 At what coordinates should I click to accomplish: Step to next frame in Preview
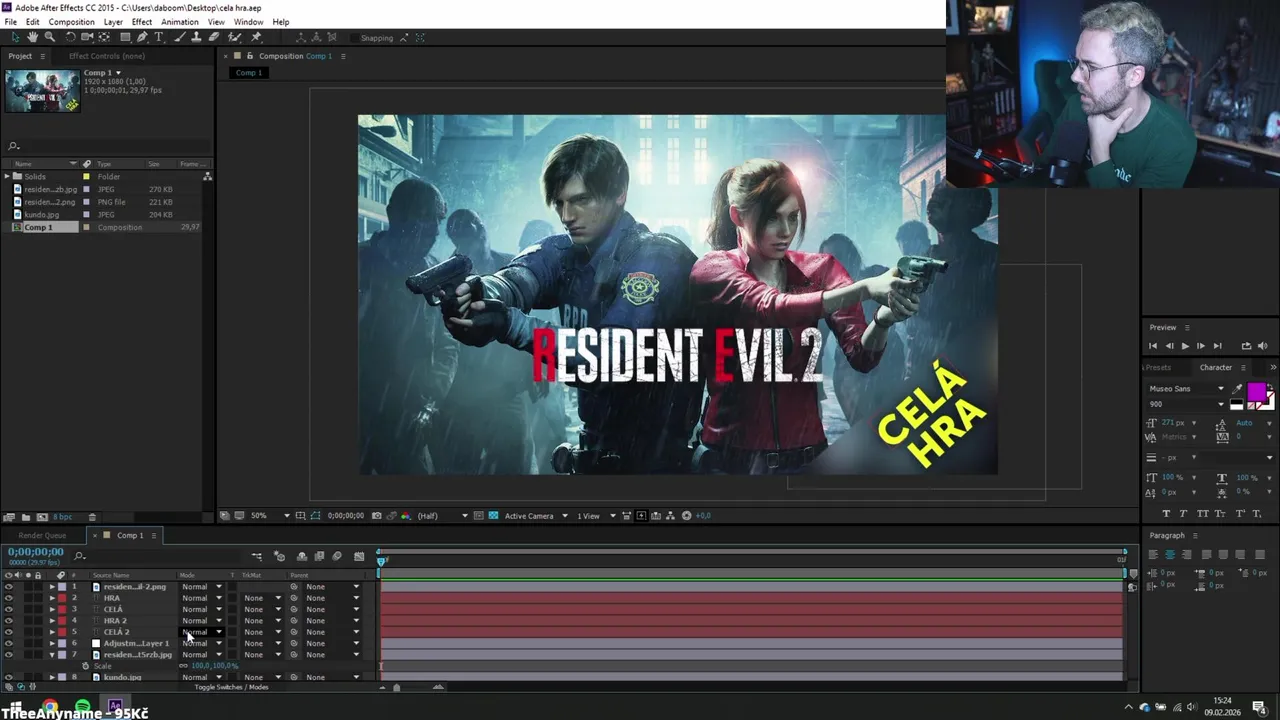point(1201,346)
